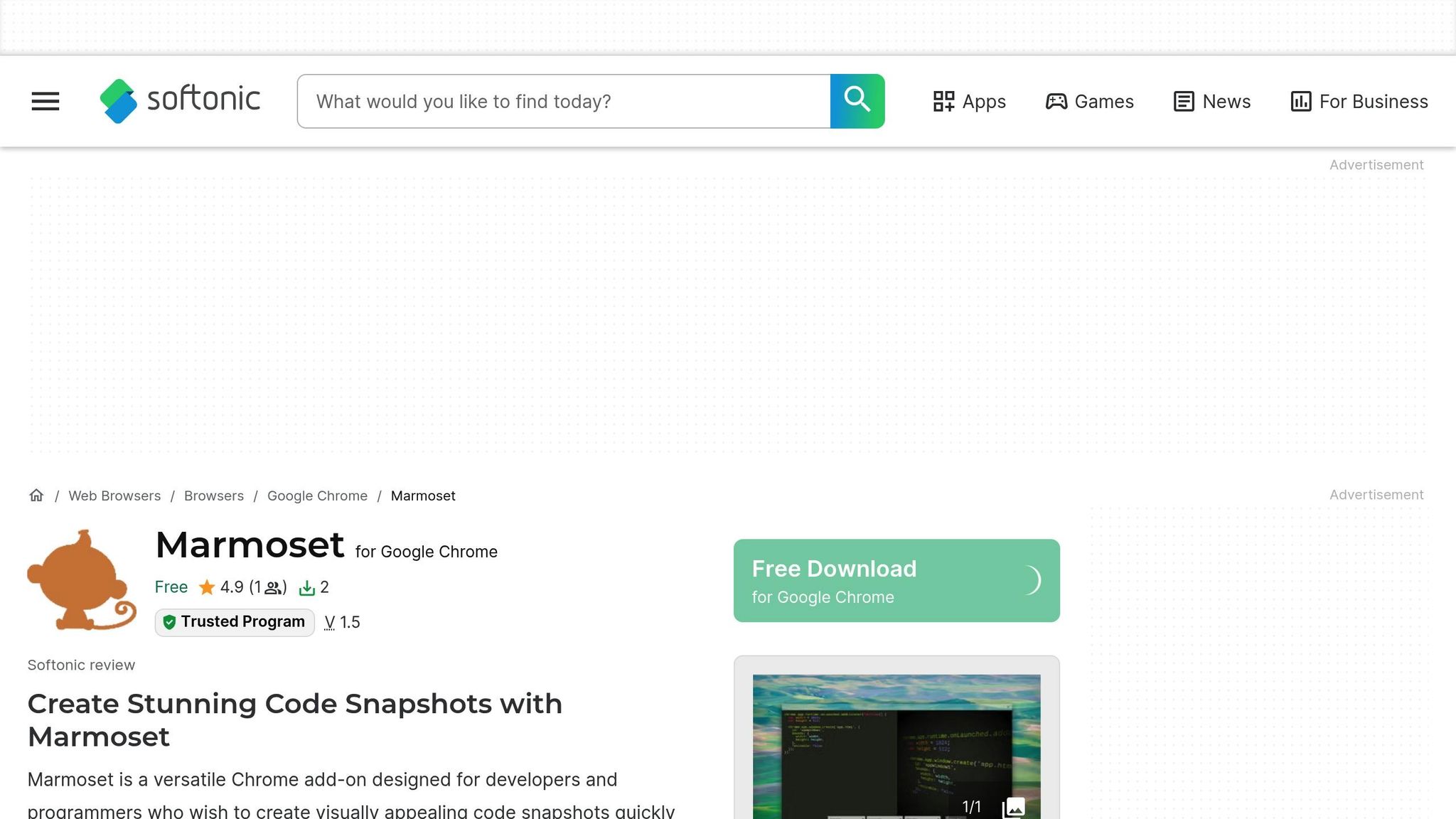This screenshot has width=1456, height=819.
Task: Go to Google Chrome breadcrumb
Action: point(317,496)
